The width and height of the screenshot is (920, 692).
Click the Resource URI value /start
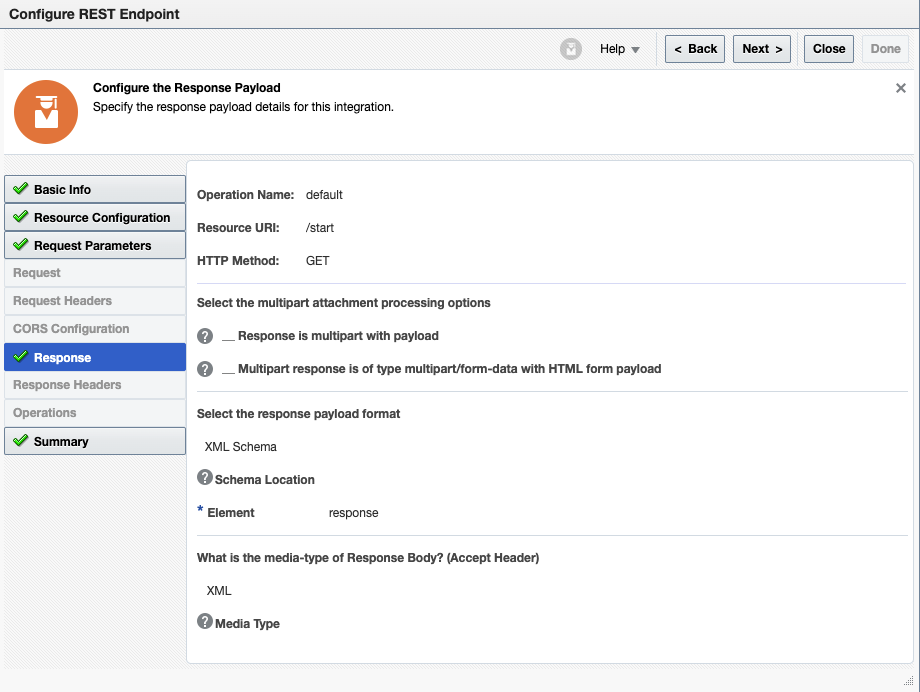(x=320, y=228)
